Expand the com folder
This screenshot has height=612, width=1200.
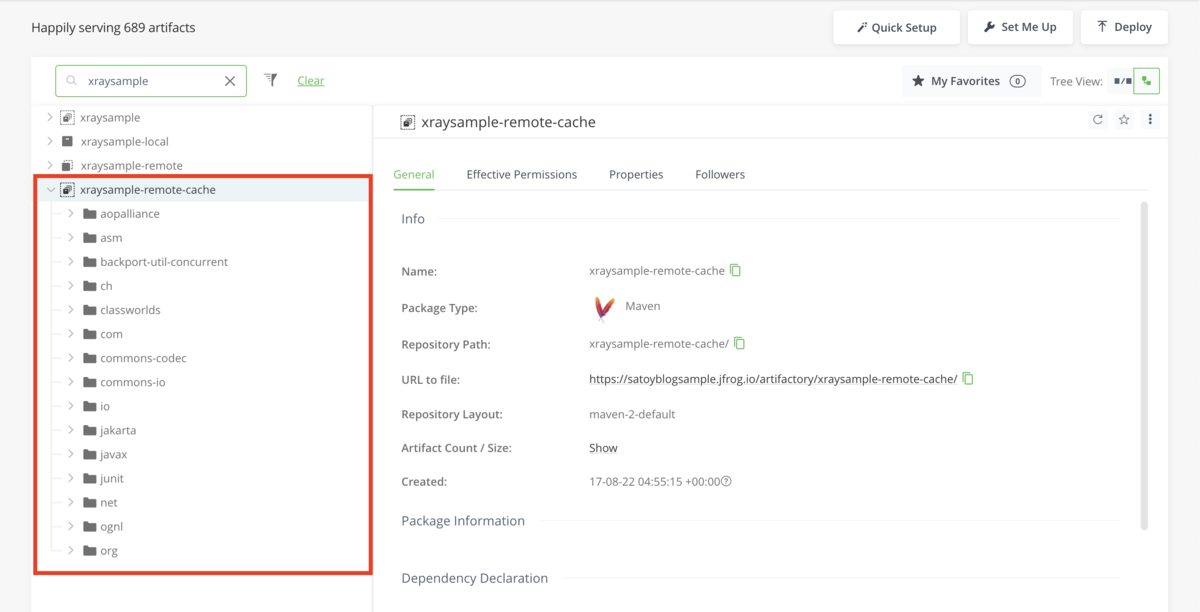[71, 334]
